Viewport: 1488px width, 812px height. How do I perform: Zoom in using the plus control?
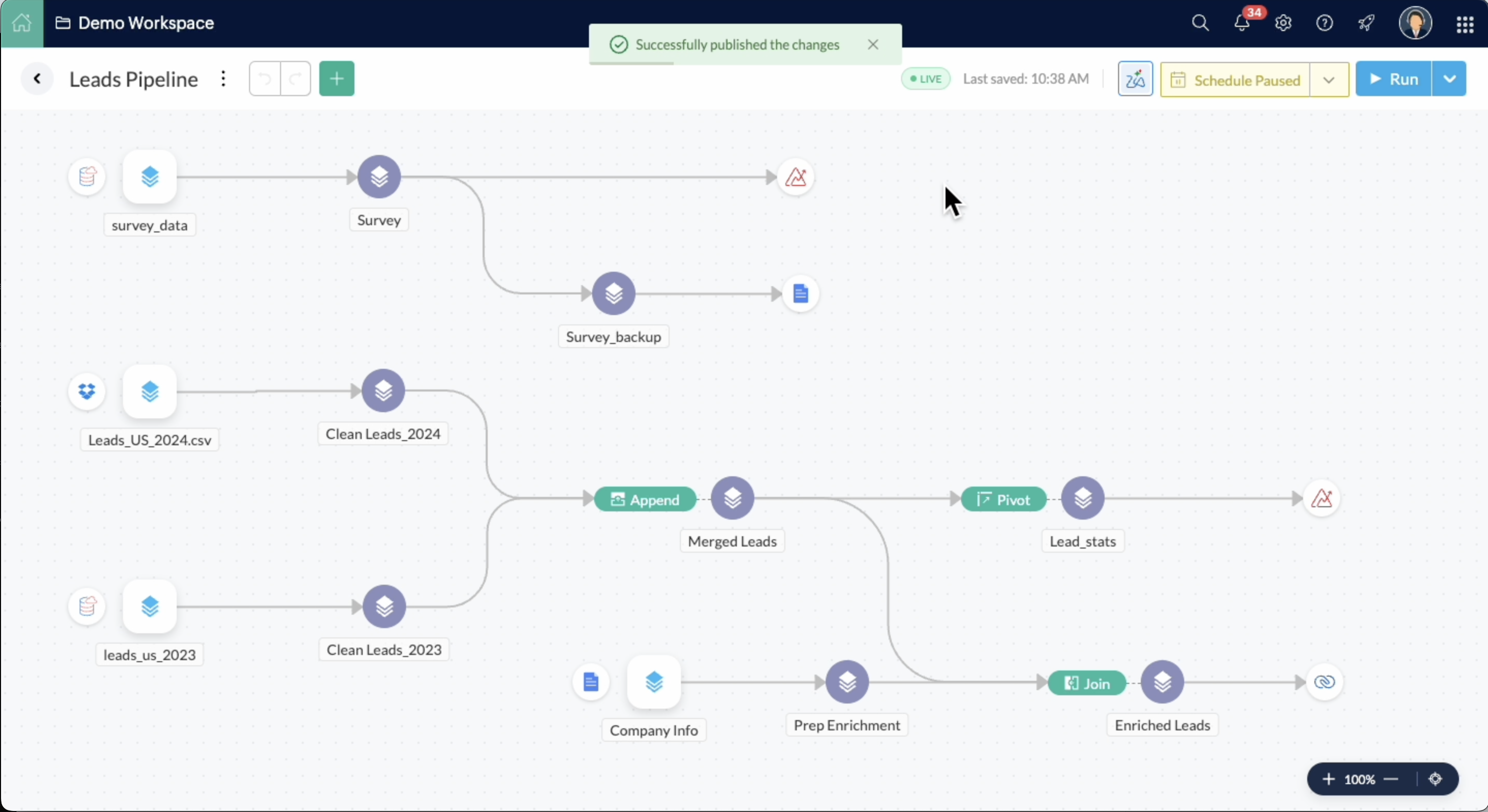tap(1328, 779)
